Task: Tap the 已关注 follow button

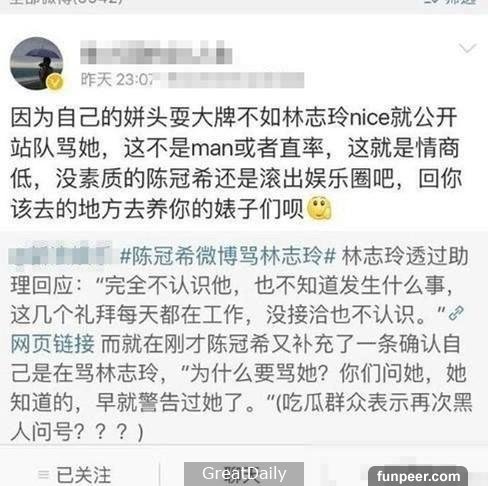Action: coord(83,475)
